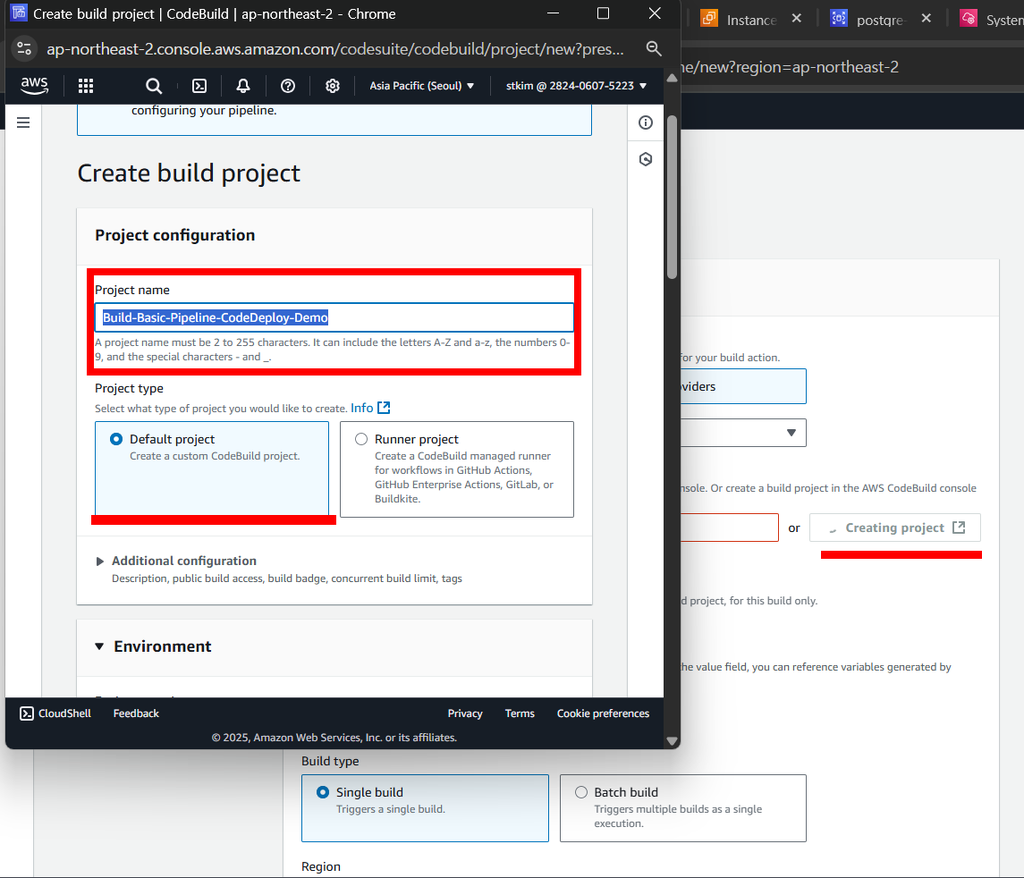Select Batch build as the build type
Viewport: 1024px width, 878px height.
(581, 792)
